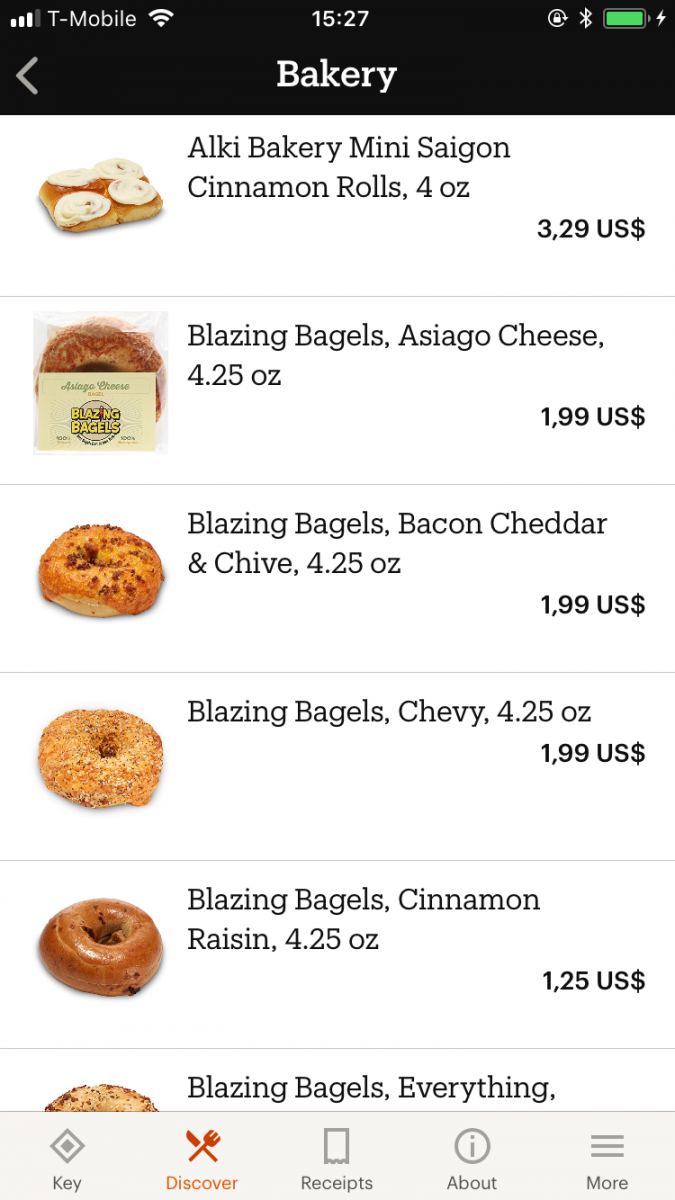Select the Discover fork and knife icon
This screenshot has height=1200, width=675.
[202, 1147]
